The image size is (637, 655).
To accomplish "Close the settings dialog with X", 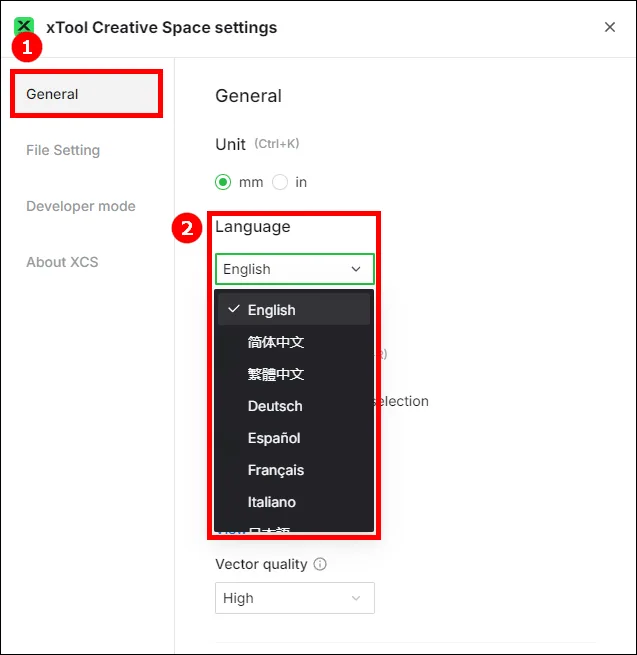I will pyautogui.click(x=609, y=27).
